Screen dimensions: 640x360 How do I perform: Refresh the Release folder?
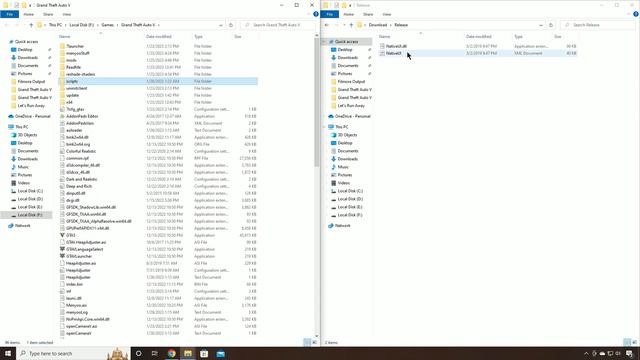551,25
